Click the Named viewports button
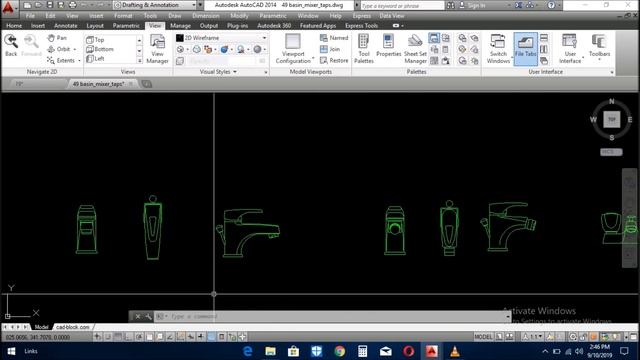Image resolution: width=640 pixels, height=360 pixels. (334, 38)
